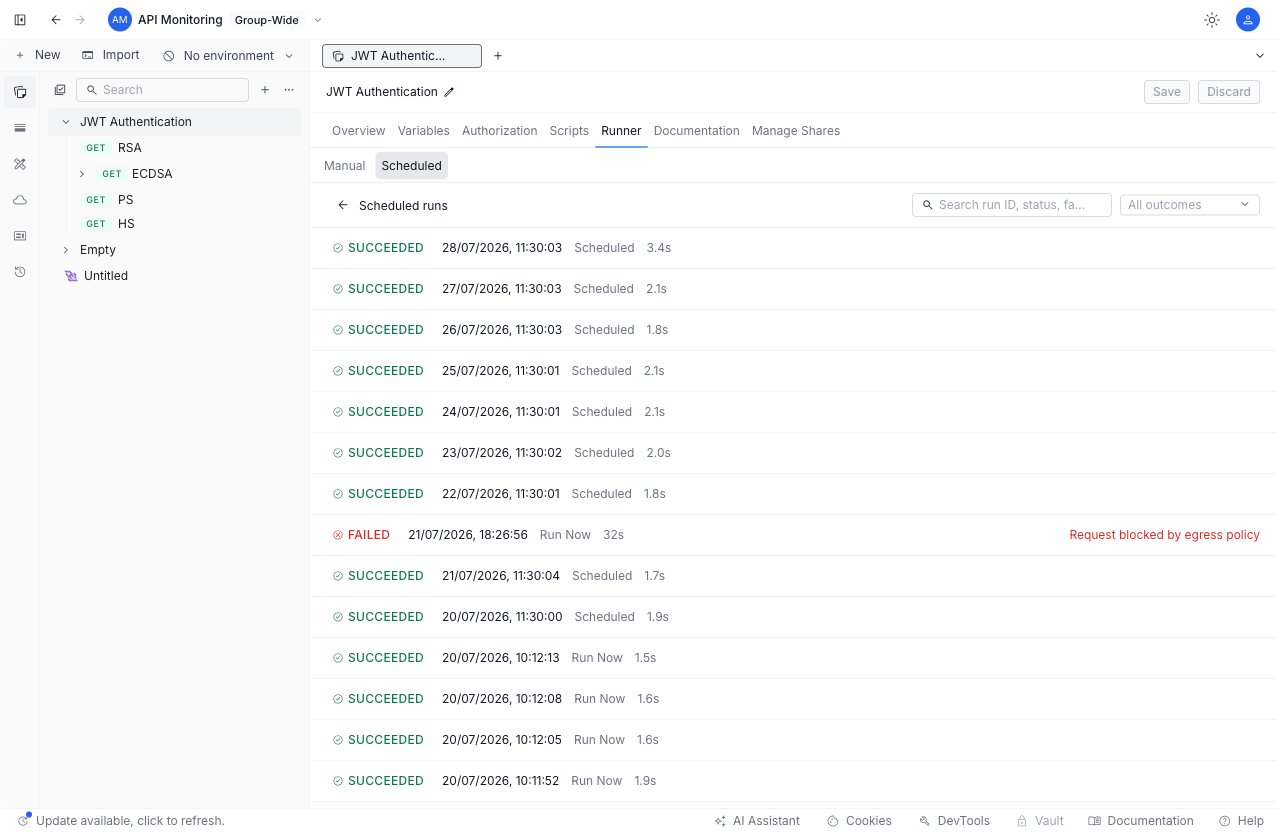Open the 28/07/2026 succeeded run
Screen dimensions: 1280x832
point(795,248)
